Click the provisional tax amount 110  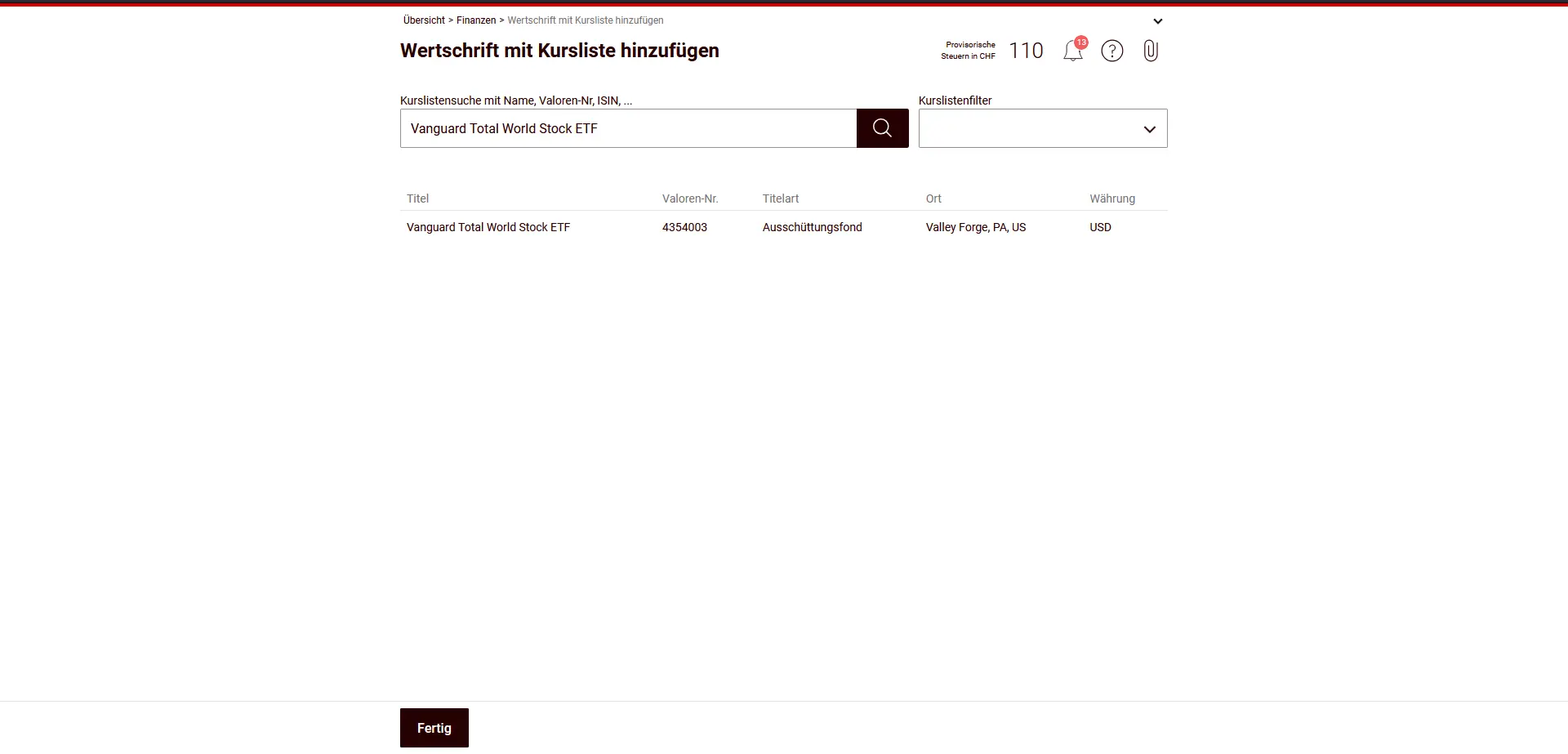click(1026, 51)
